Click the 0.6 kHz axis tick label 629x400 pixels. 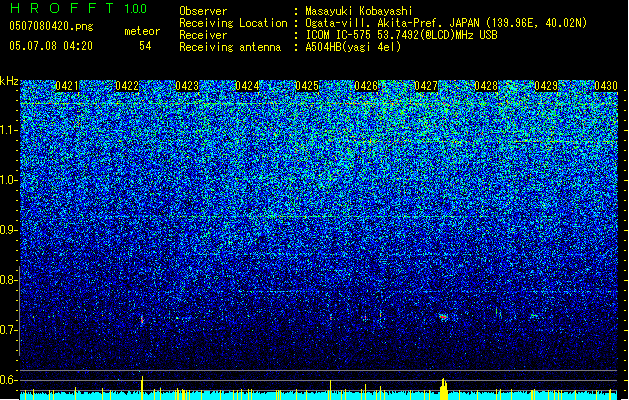coord(8,380)
